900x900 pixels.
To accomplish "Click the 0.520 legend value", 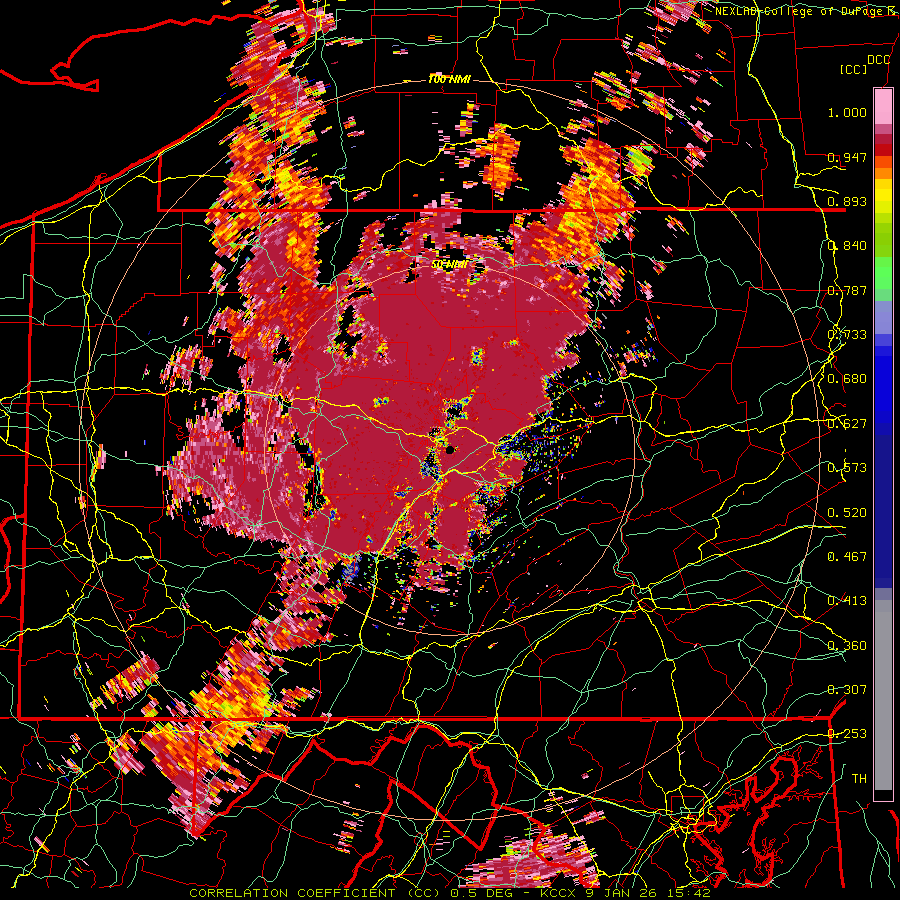I will pyautogui.click(x=847, y=513).
